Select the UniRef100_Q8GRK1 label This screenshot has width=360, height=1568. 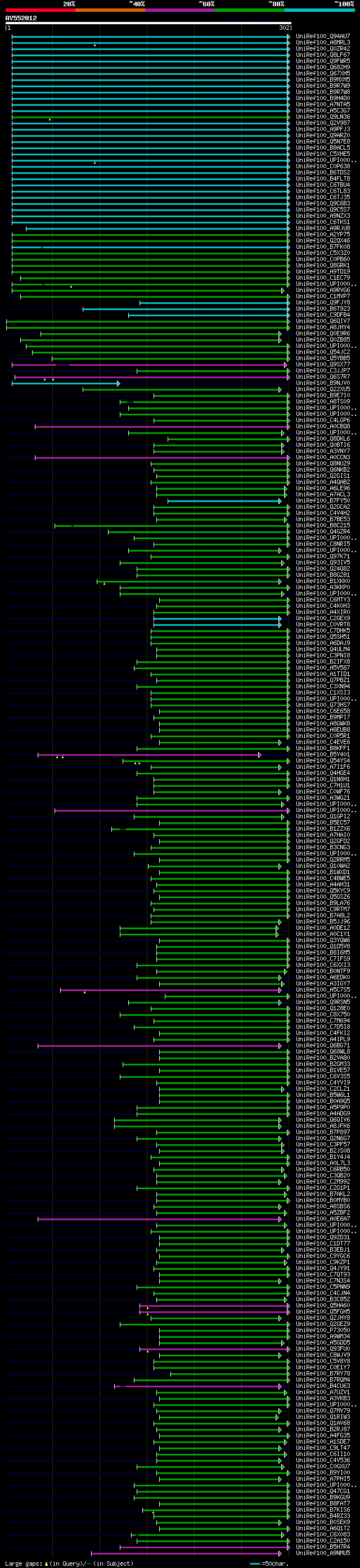click(x=323, y=266)
